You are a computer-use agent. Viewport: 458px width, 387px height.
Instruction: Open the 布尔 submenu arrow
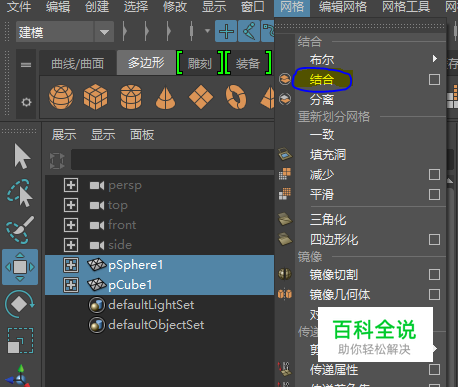click(x=435, y=59)
